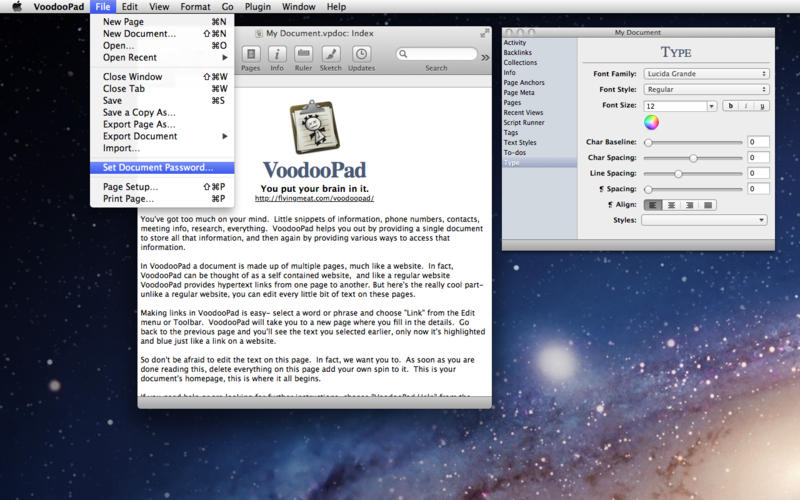Toggle underline in Type palette
The height and width of the screenshot is (500, 800).
point(762,106)
